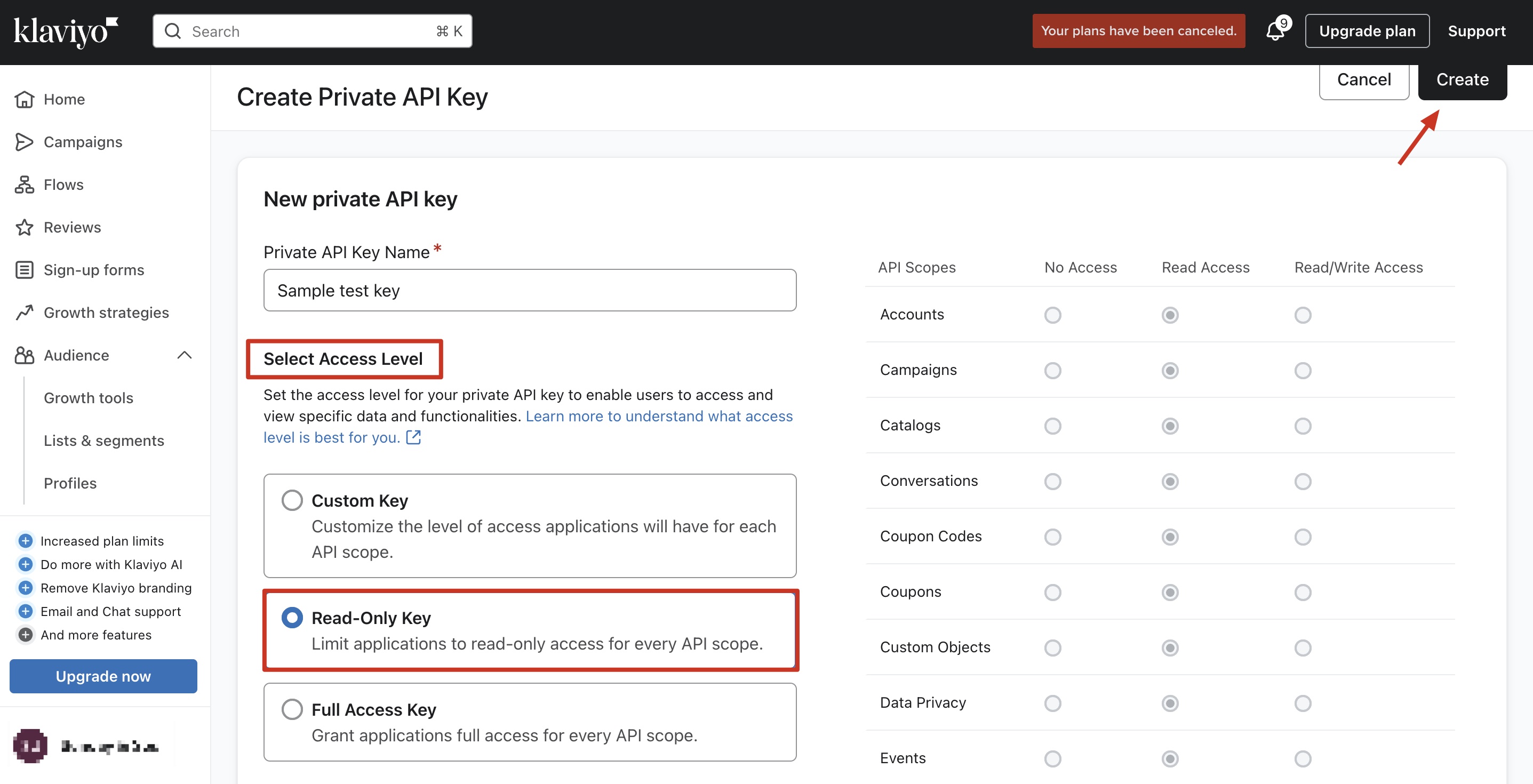Click the account name next to avatar
The height and width of the screenshot is (784, 1533).
pyautogui.click(x=109, y=746)
